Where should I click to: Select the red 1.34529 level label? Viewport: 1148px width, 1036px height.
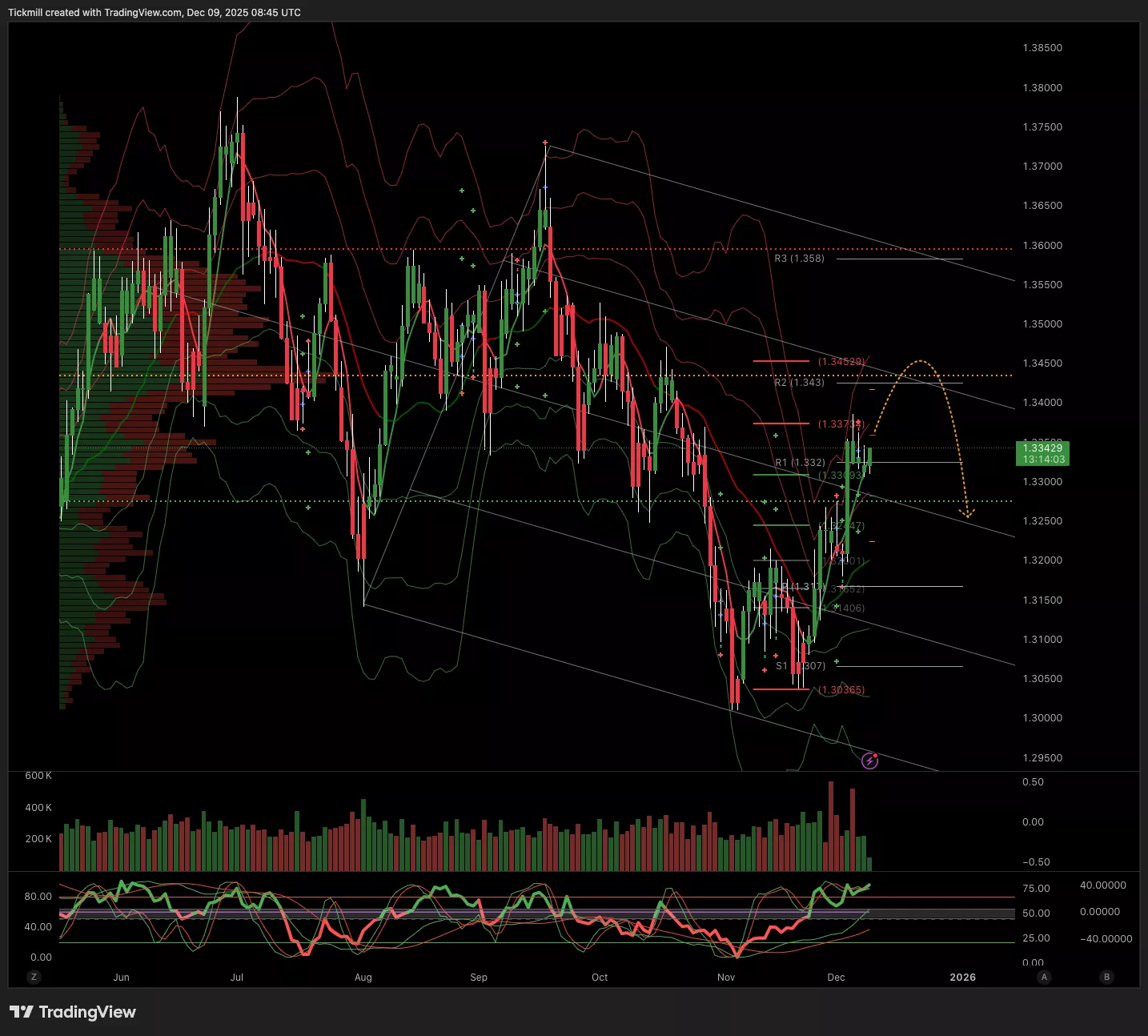point(841,362)
